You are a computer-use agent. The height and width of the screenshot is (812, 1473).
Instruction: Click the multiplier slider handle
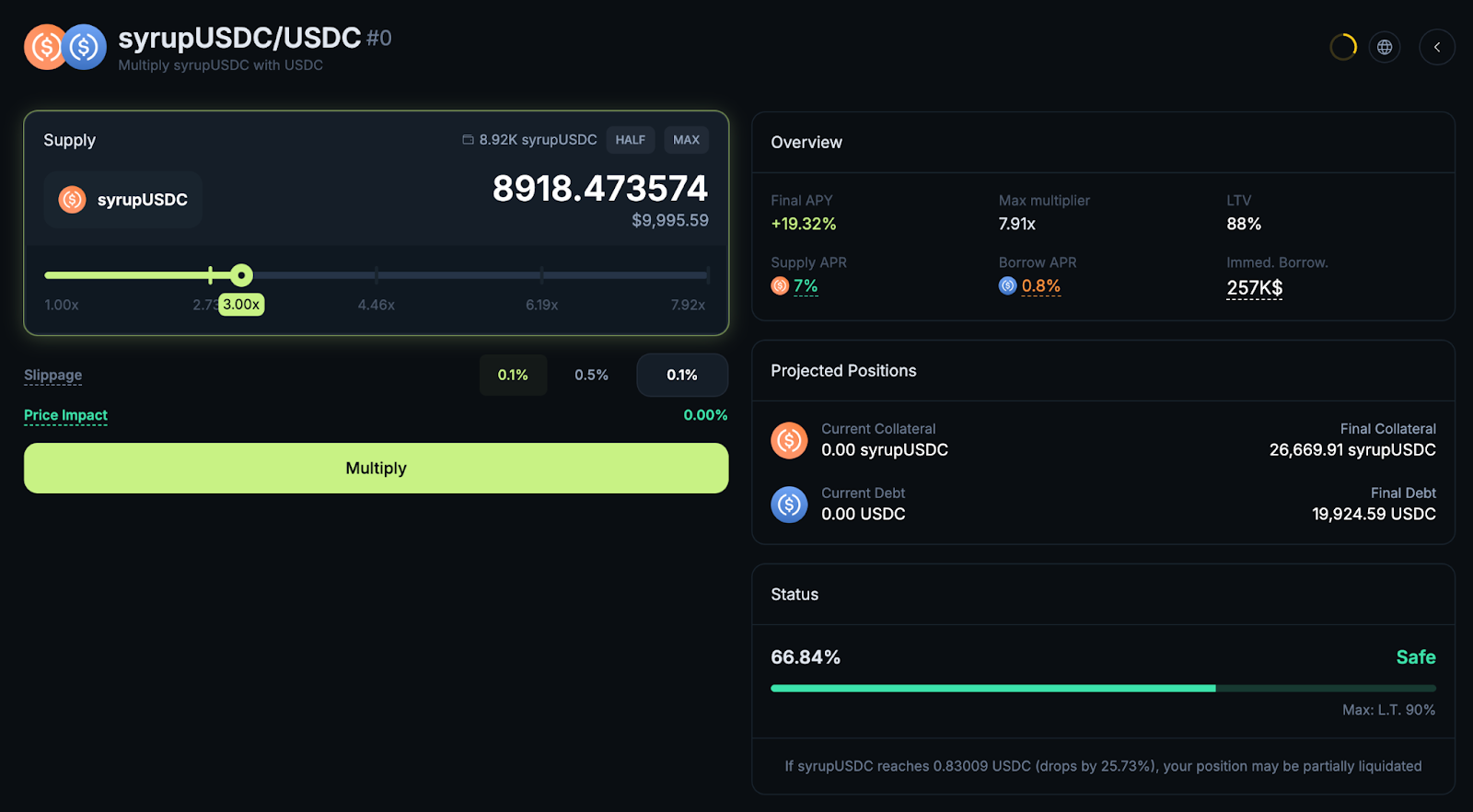pyautogui.click(x=241, y=275)
